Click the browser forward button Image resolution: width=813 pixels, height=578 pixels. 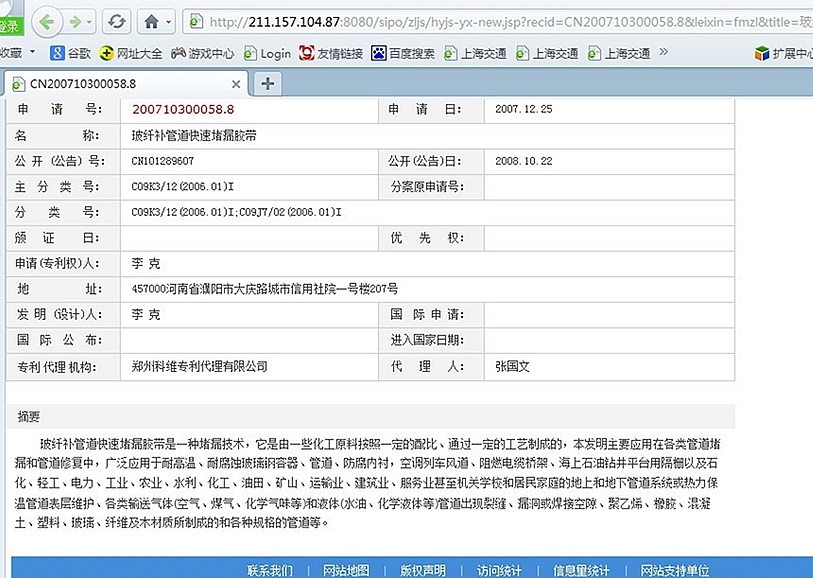tap(77, 21)
